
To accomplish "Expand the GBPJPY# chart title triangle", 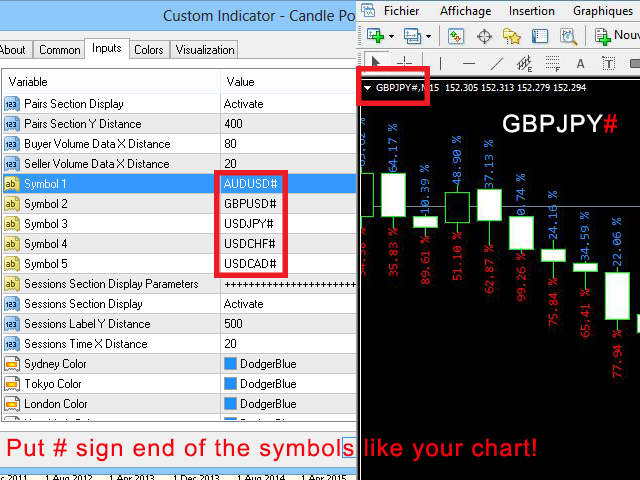I will (367, 88).
